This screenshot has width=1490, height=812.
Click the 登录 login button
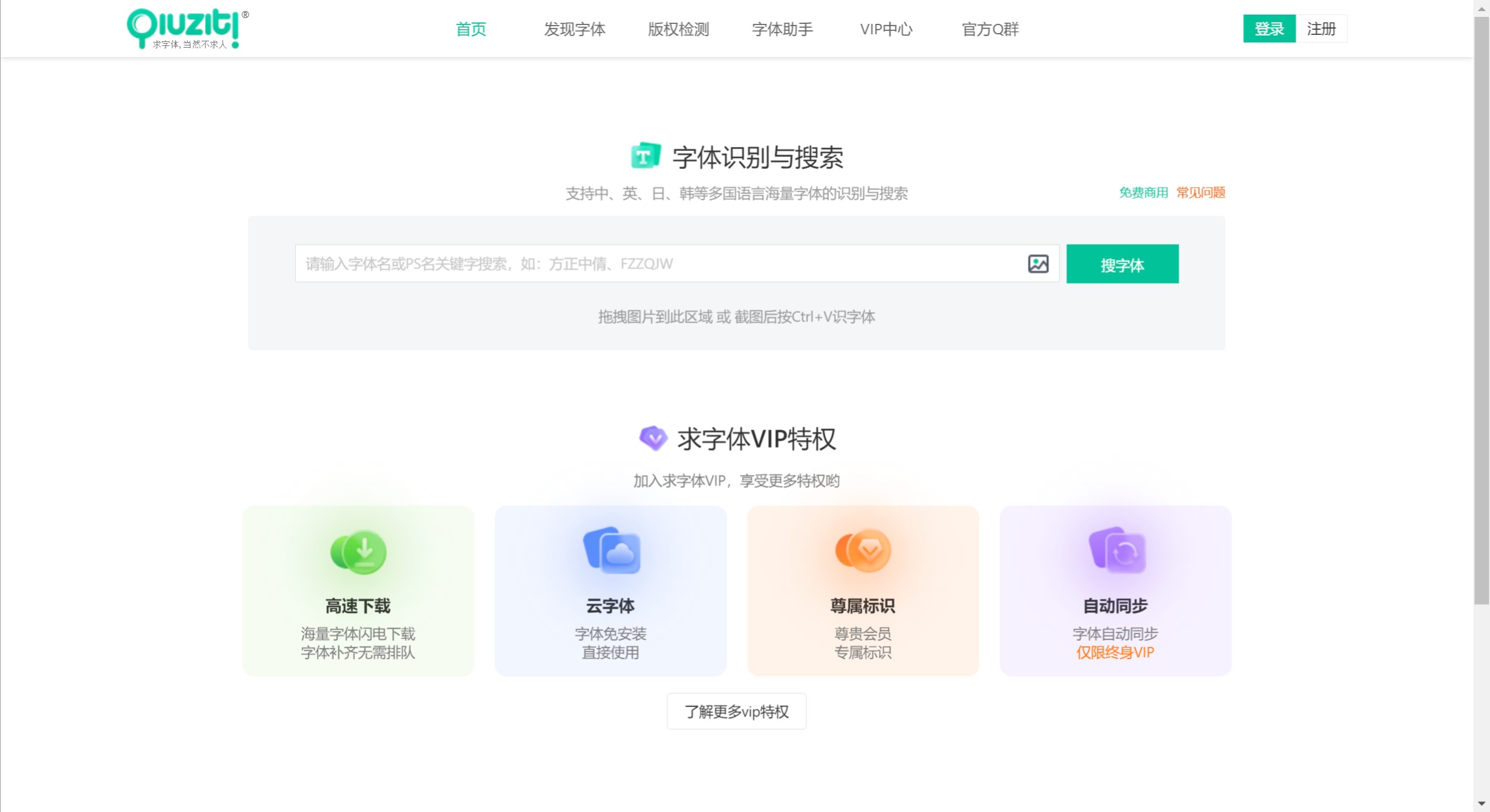1269,28
